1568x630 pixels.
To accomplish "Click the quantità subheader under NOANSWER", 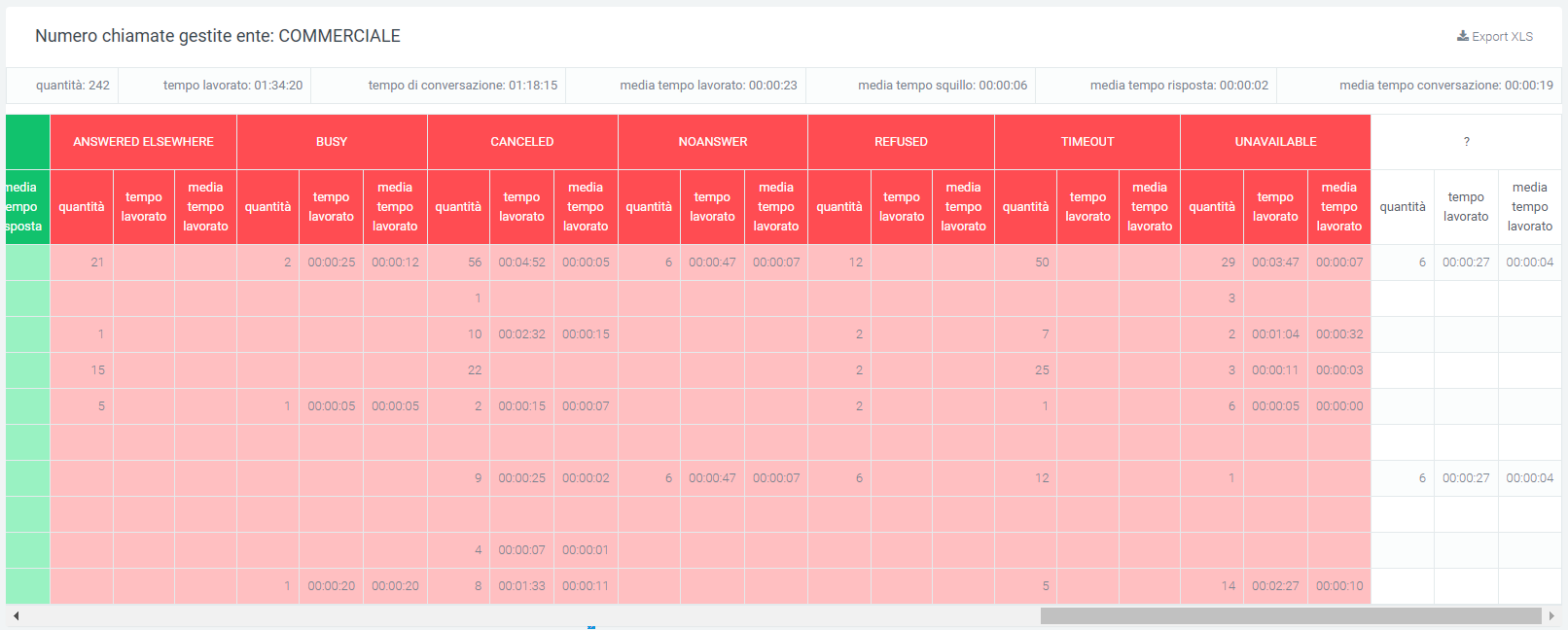I will click(649, 207).
